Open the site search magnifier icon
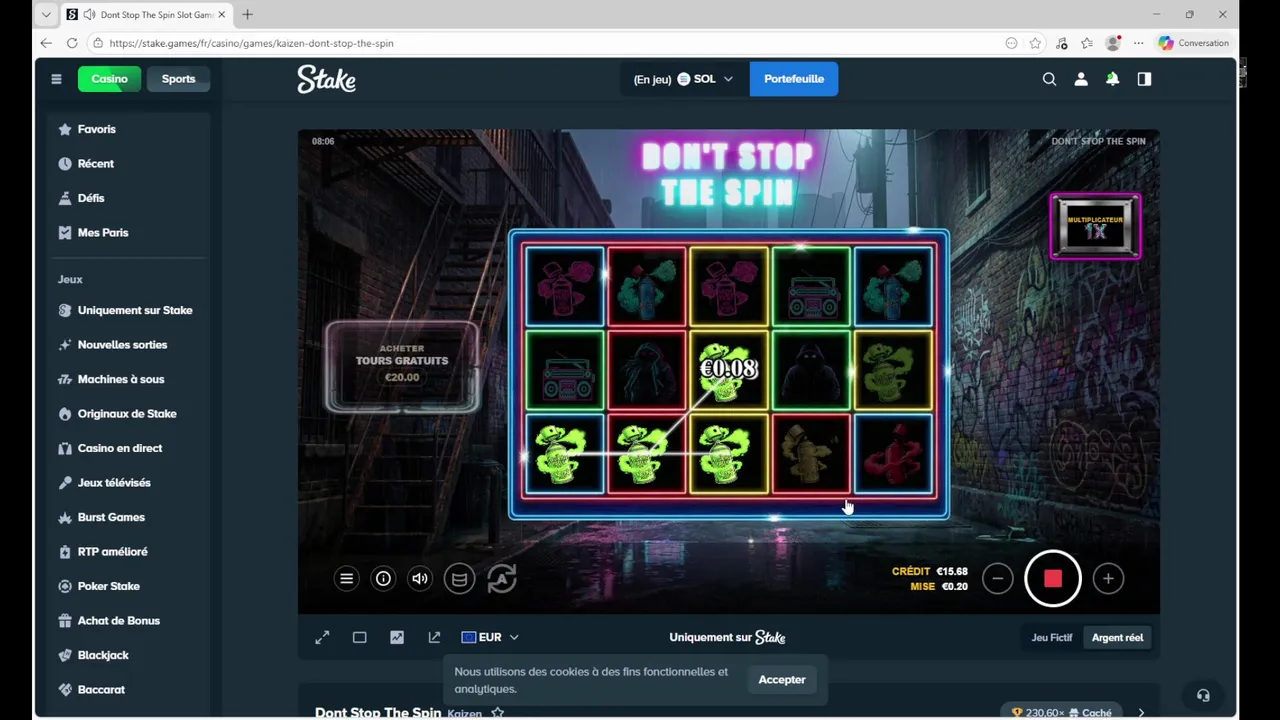The image size is (1280, 720). pyautogui.click(x=1049, y=79)
